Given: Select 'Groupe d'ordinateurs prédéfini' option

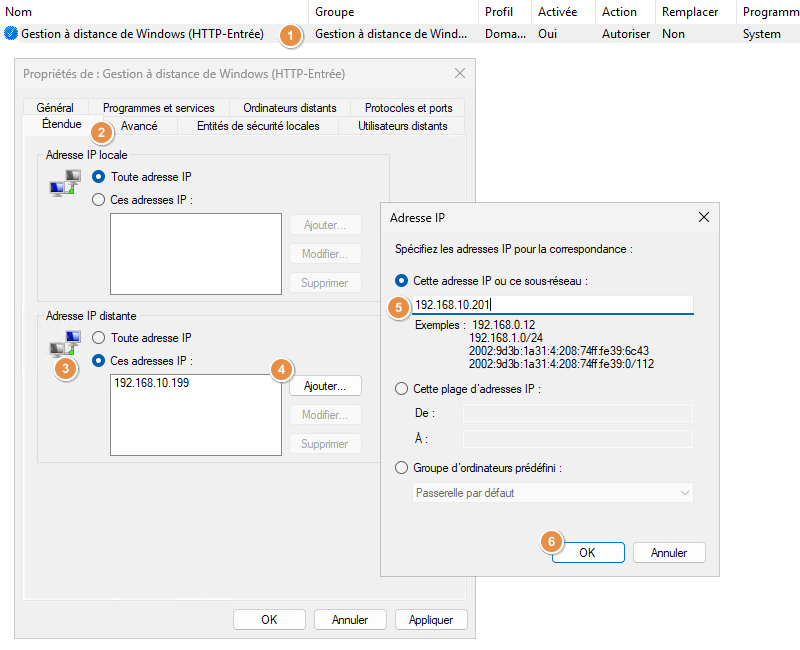Looking at the screenshot, I should (402, 467).
